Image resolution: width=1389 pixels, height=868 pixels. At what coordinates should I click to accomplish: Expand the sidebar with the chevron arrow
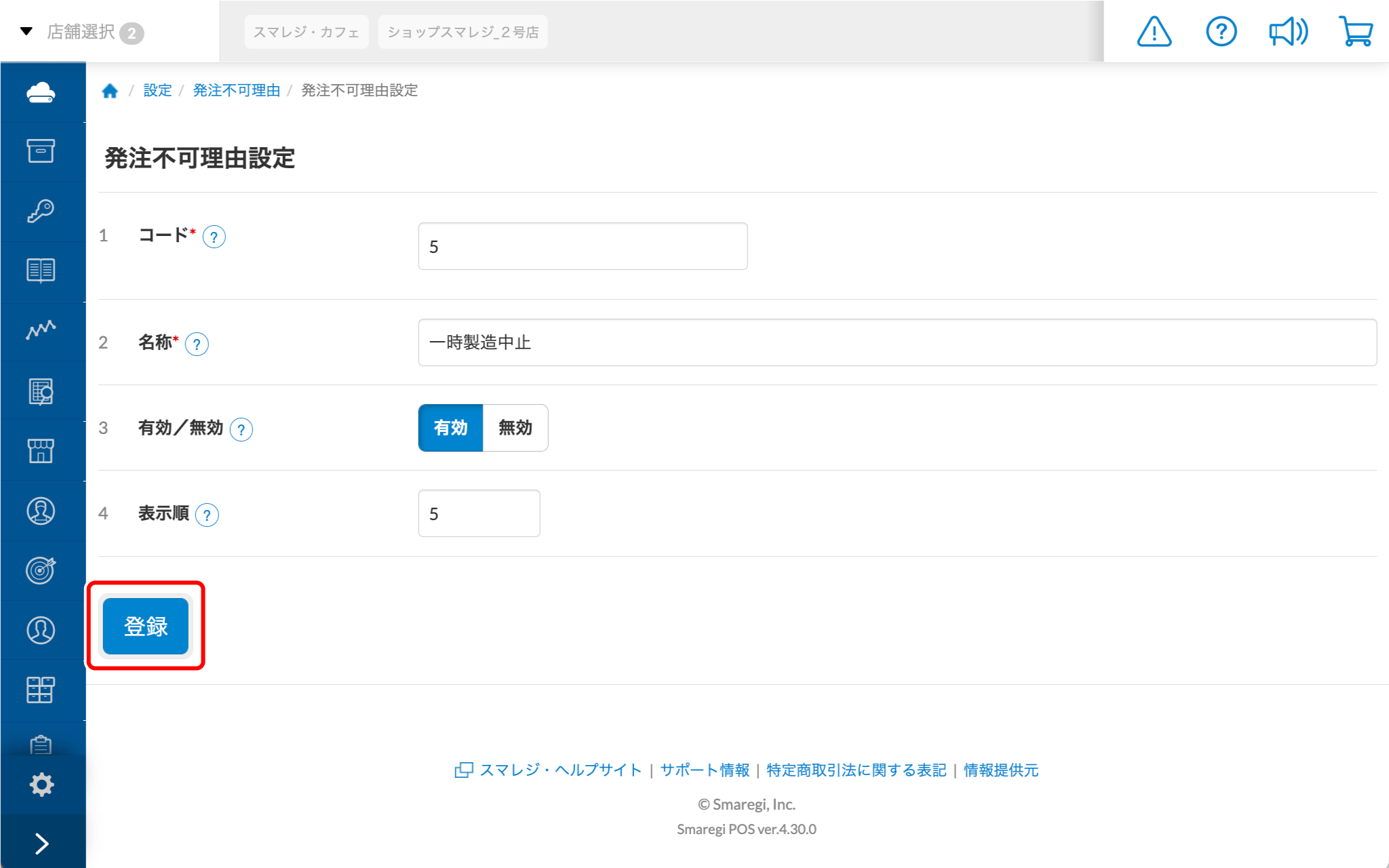pos(41,844)
